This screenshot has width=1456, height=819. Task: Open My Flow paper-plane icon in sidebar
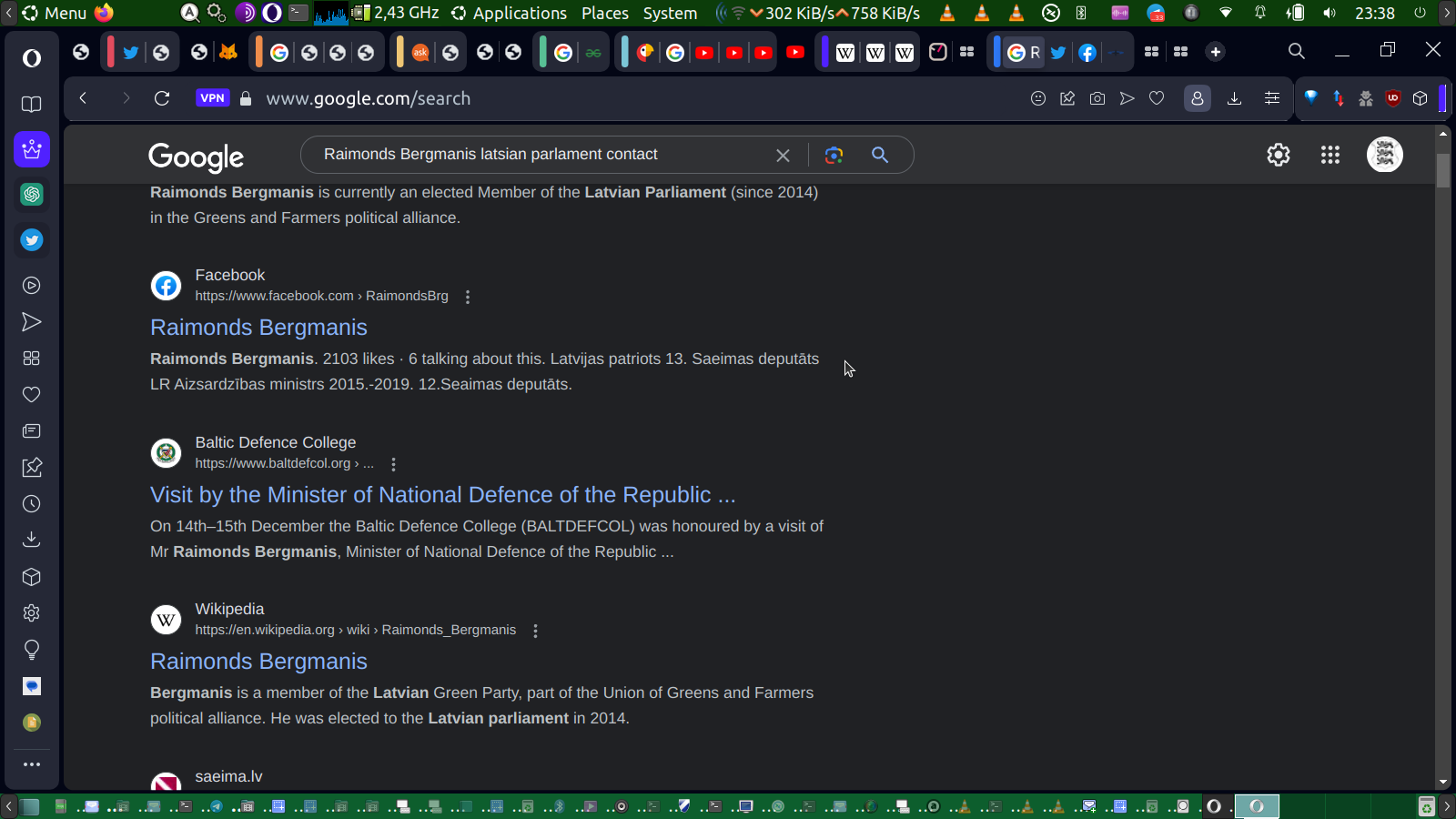pos(32,322)
